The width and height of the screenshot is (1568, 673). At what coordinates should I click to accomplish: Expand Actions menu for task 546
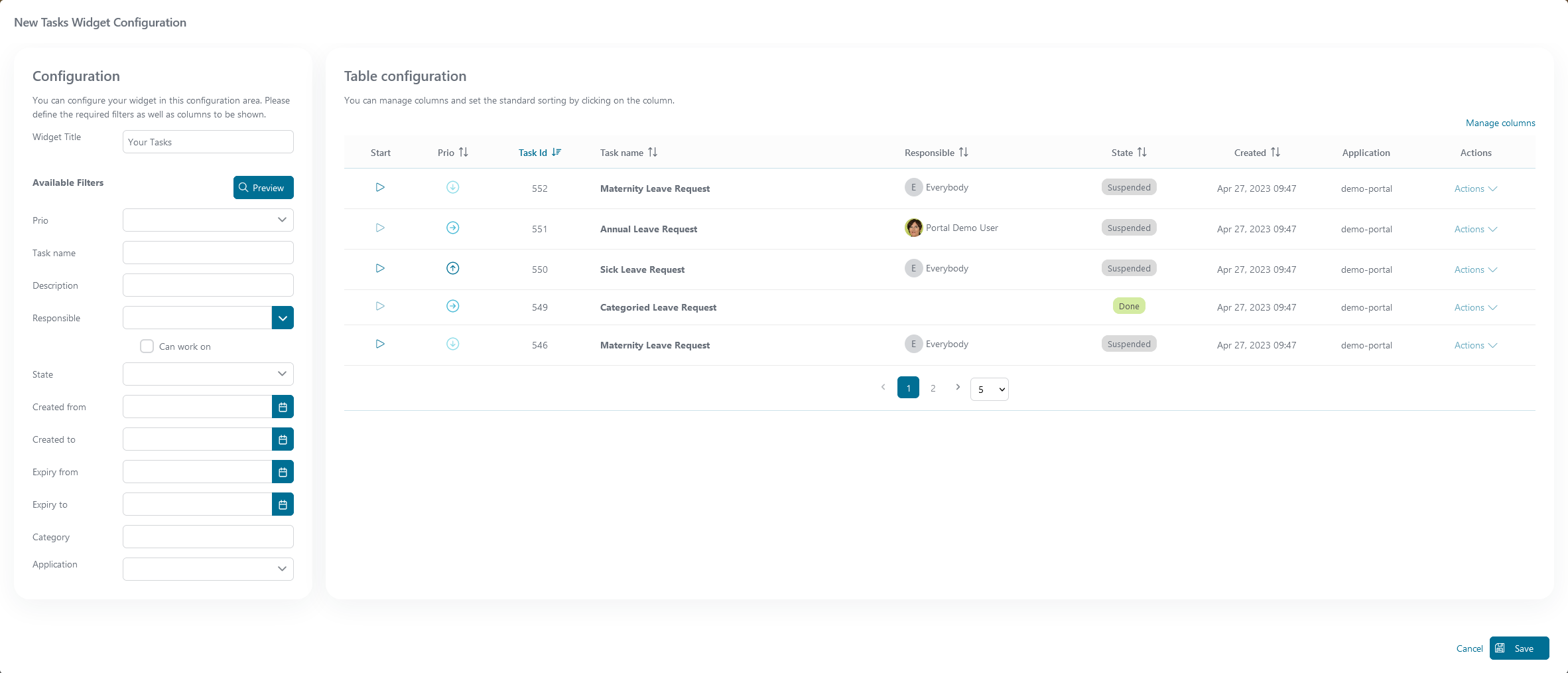tap(1476, 345)
